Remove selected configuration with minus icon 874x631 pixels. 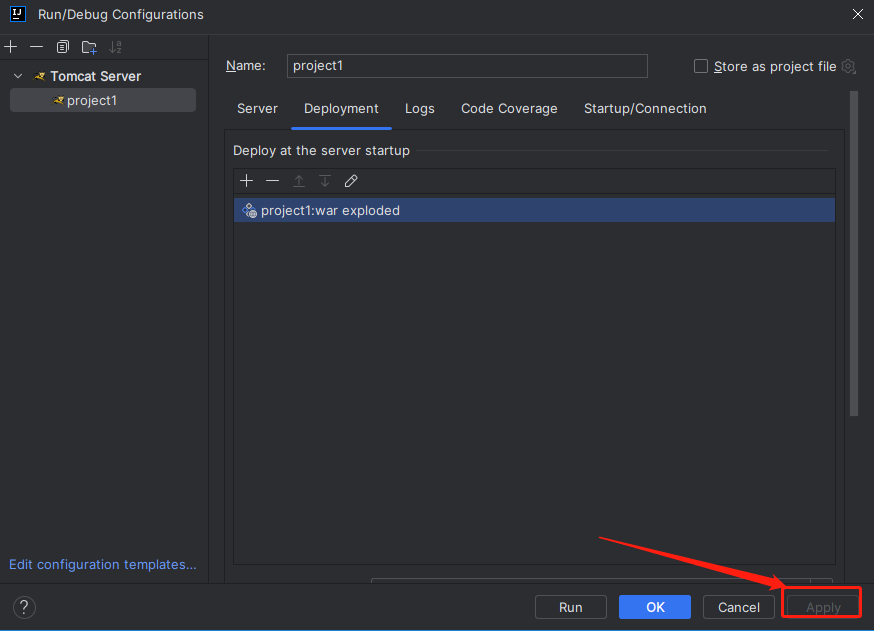pos(37,47)
